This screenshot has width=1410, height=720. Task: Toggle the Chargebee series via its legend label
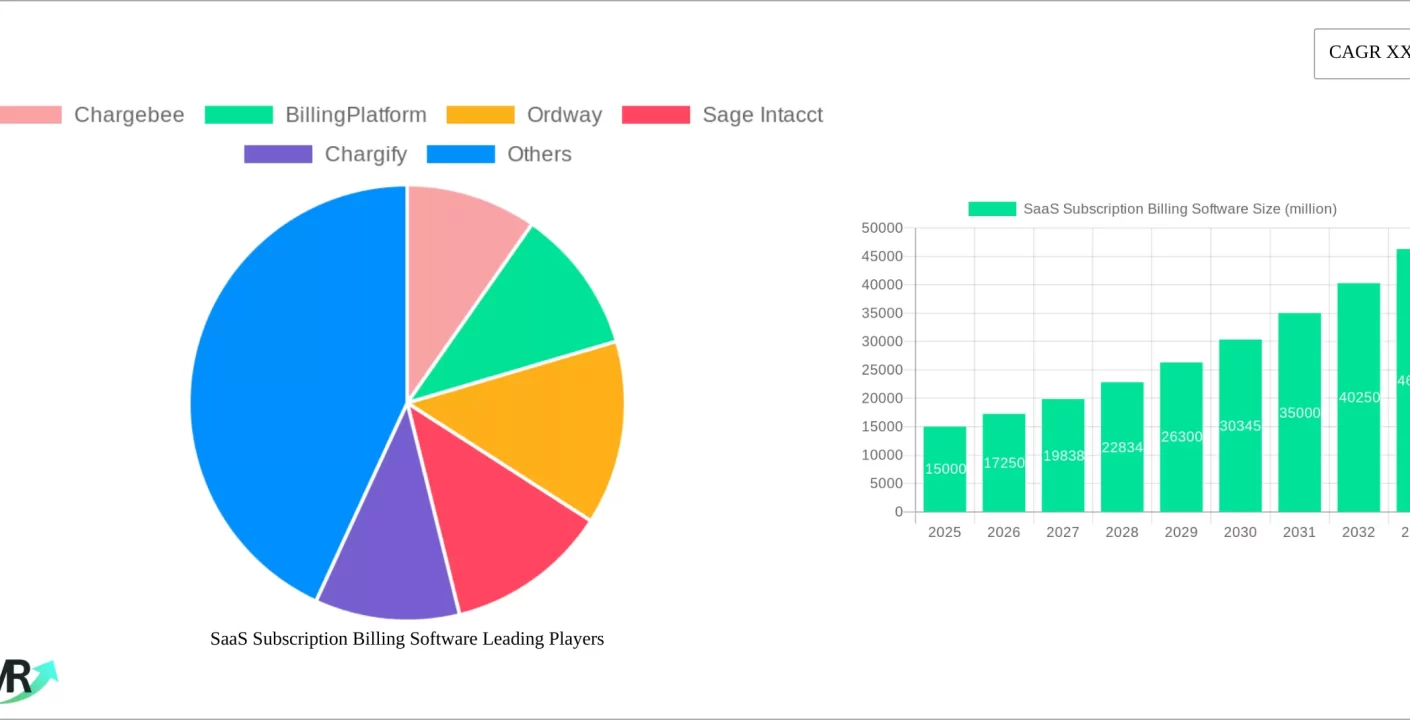click(129, 115)
